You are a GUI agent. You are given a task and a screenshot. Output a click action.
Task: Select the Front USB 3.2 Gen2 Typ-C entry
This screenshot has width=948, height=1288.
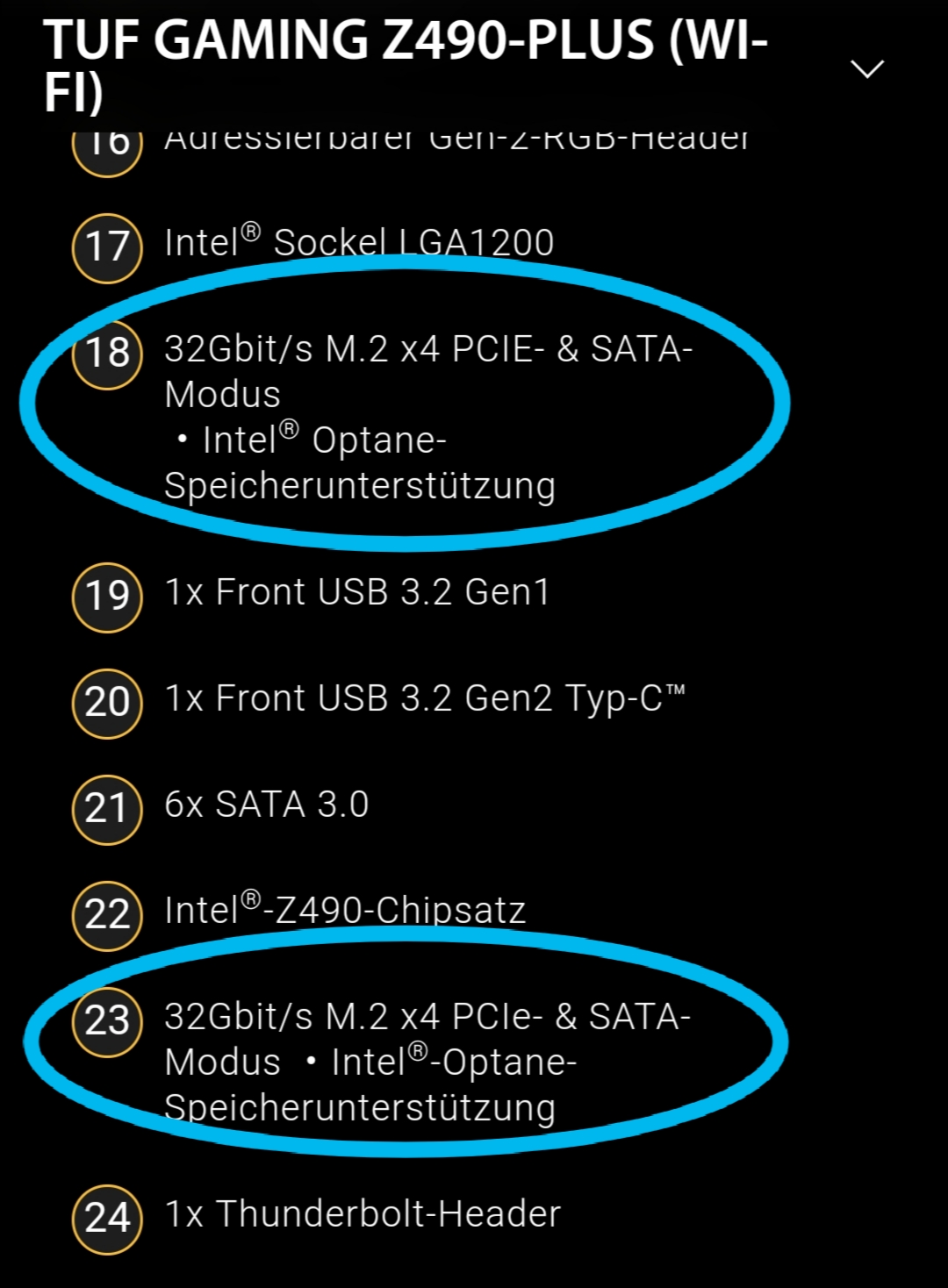(x=427, y=700)
